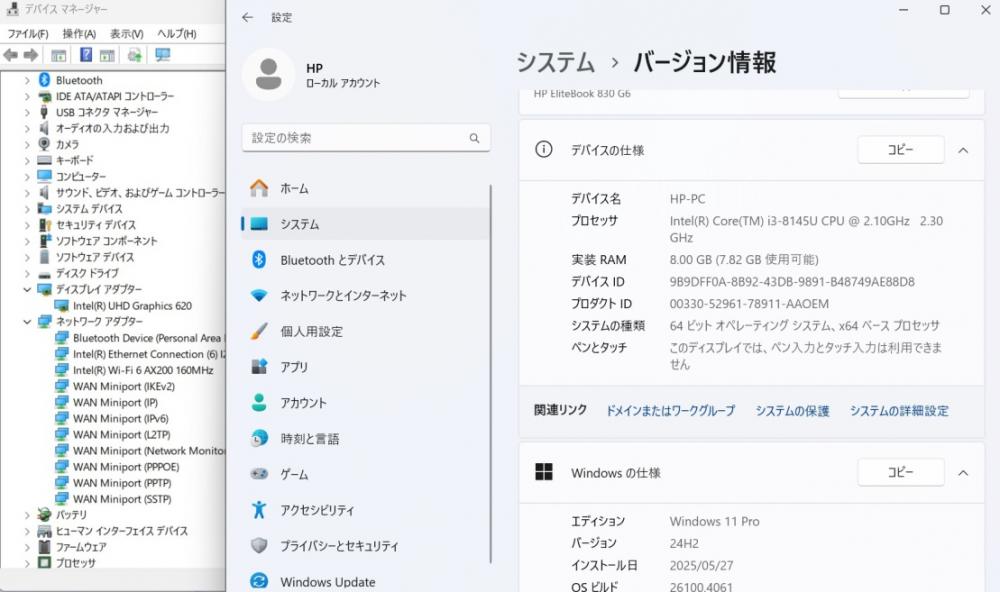This screenshot has width=1000, height=592.
Task: Select Intel(R) UHD Graphics 620 device
Action: pos(132,306)
